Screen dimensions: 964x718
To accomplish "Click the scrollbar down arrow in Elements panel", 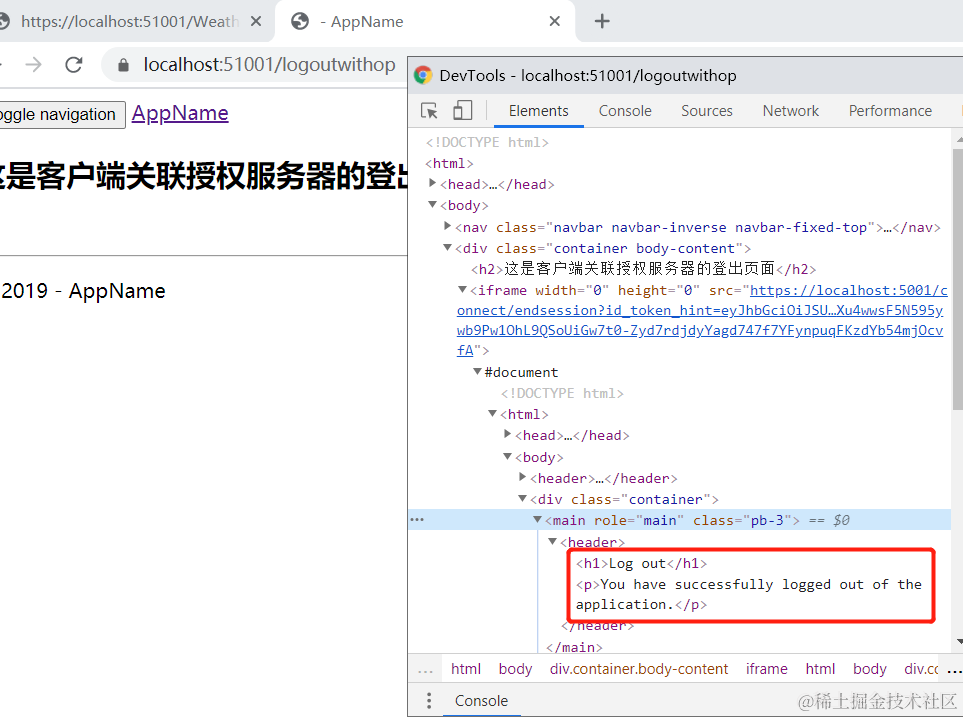I will point(959,642).
